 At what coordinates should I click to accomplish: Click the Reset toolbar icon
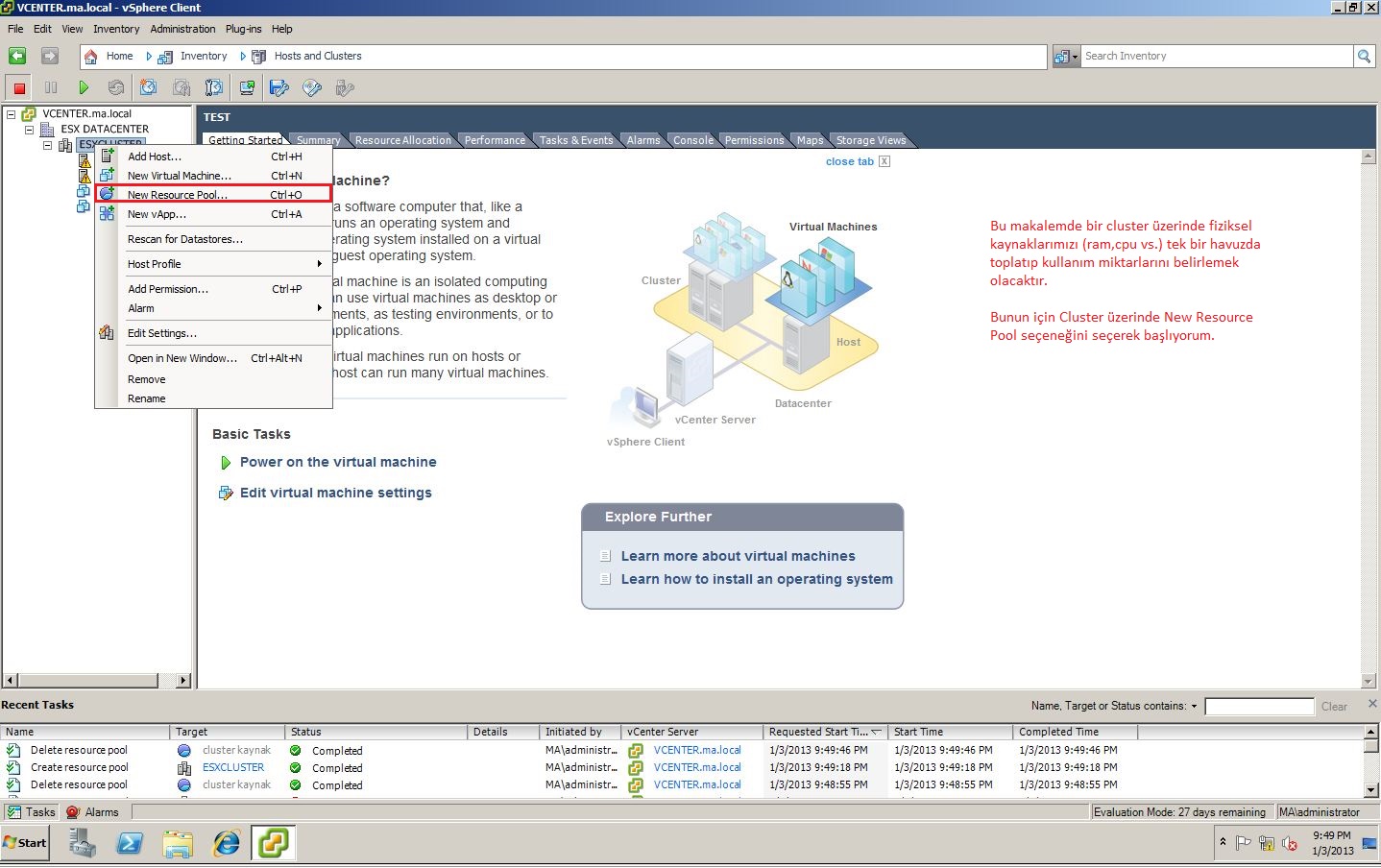pos(116,87)
